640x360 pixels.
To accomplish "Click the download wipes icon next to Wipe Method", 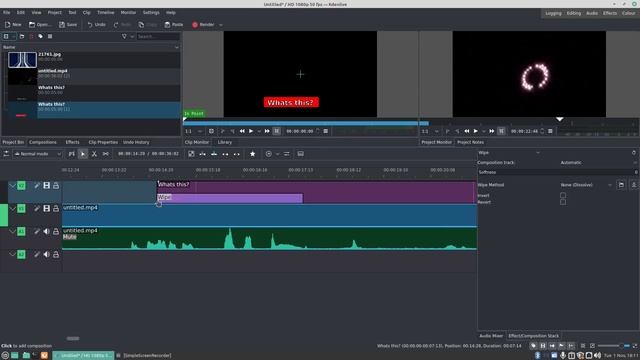I will (x=634, y=185).
